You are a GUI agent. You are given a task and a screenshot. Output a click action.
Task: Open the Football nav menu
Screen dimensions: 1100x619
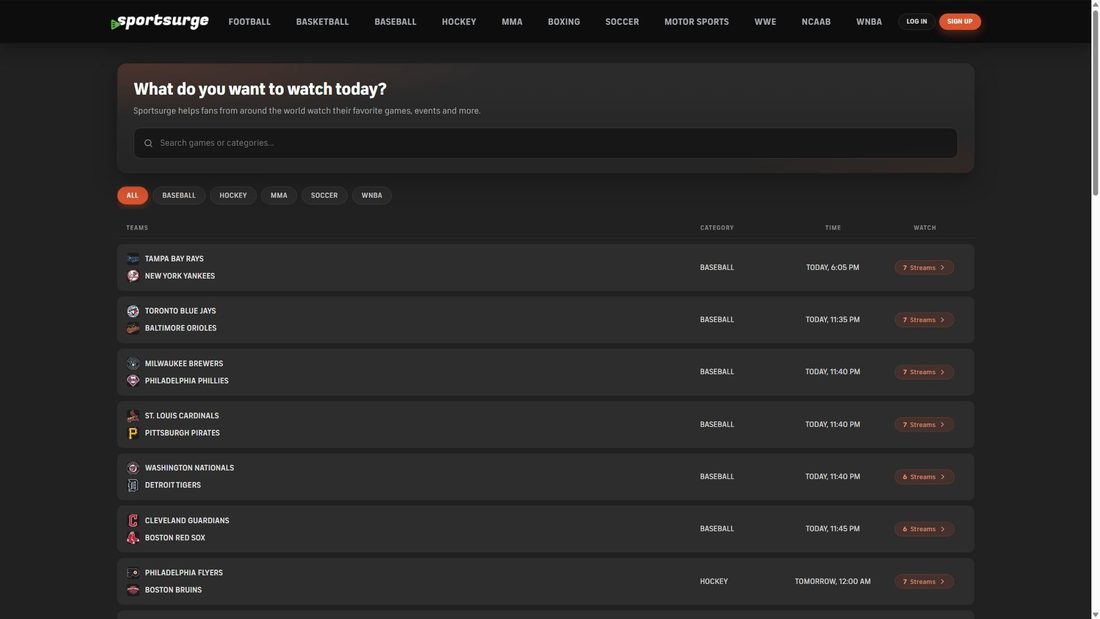click(x=249, y=22)
